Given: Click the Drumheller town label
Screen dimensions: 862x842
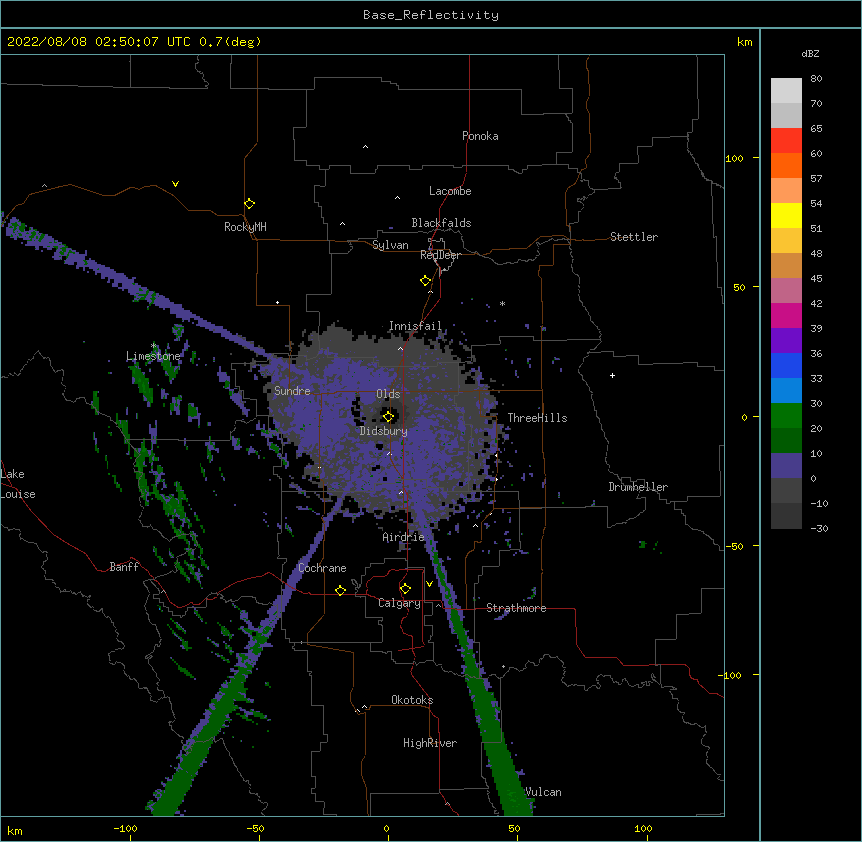Looking at the screenshot, I should (x=638, y=487).
